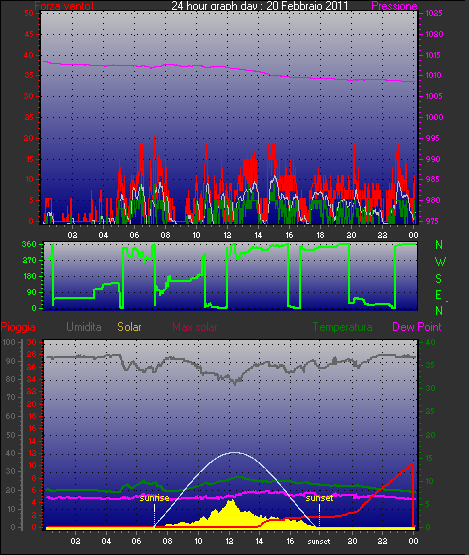
Task: Click the green "Temperatura" legend label
Action: 342,327
